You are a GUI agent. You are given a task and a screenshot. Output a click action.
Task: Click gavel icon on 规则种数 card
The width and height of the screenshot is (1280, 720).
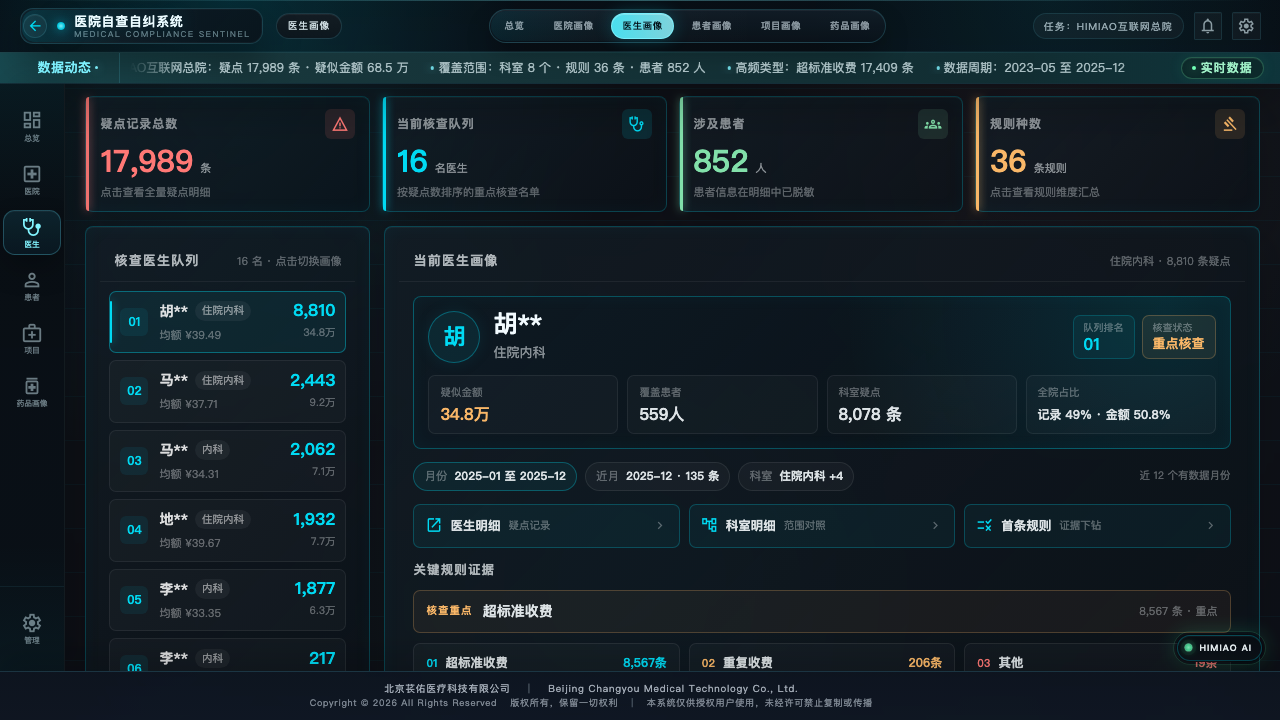[x=1230, y=124]
